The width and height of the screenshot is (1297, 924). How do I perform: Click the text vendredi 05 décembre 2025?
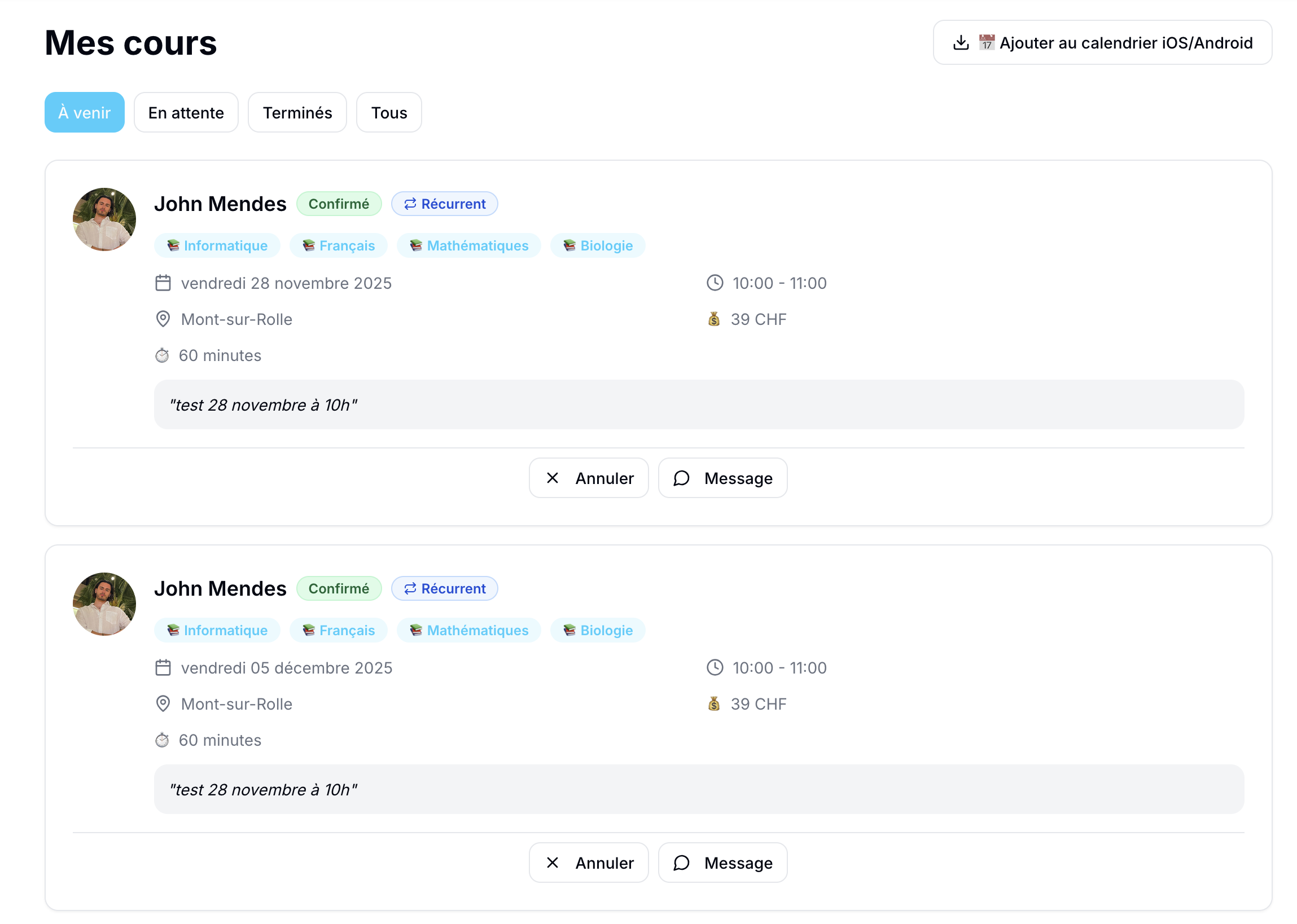click(x=287, y=668)
